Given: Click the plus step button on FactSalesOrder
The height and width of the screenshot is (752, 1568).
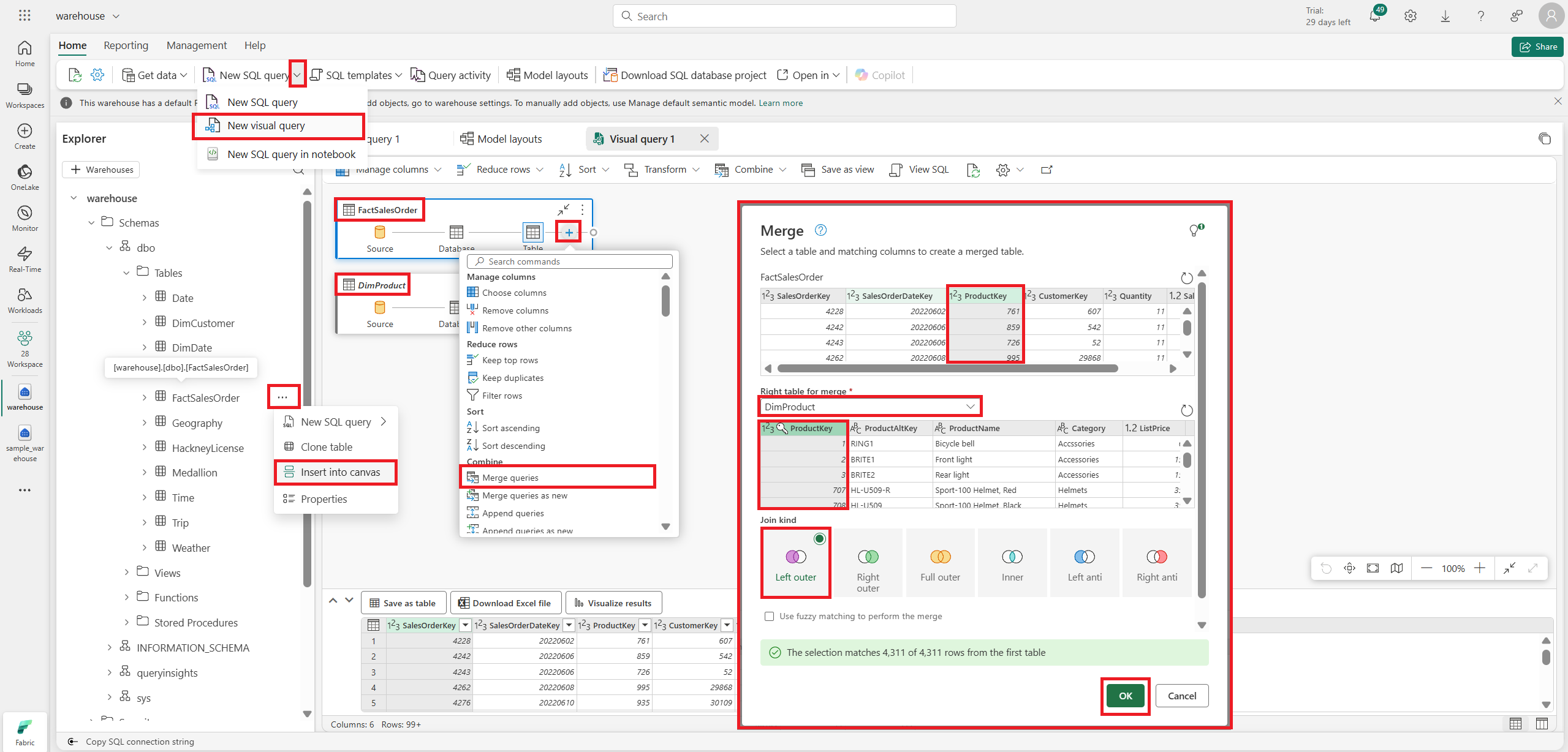Looking at the screenshot, I should pyautogui.click(x=569, y=232).
